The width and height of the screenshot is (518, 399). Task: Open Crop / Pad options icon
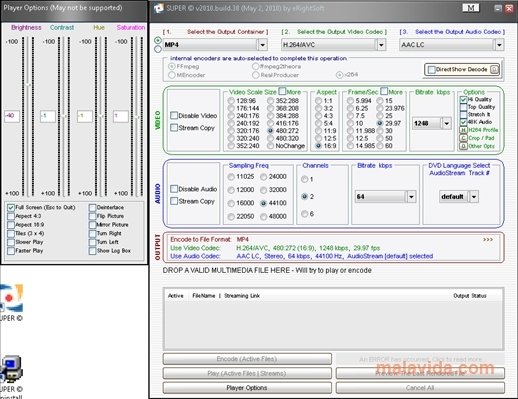(x=463, y=138)
